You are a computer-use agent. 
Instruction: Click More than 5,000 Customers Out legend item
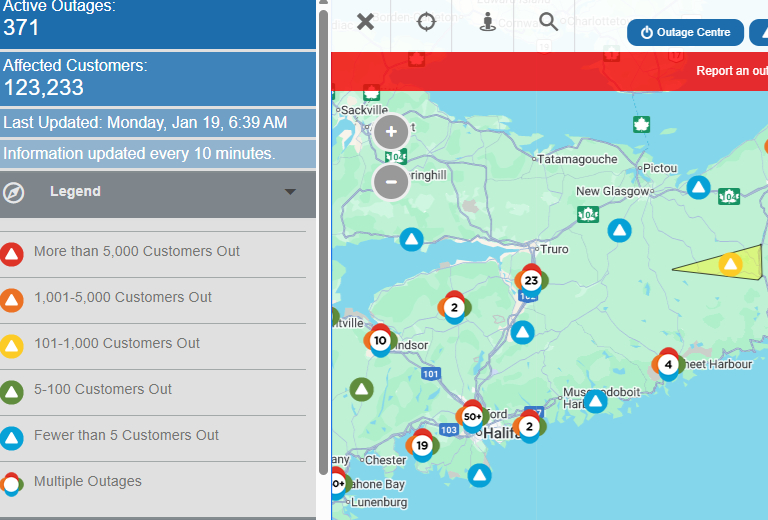coord(137,252)
